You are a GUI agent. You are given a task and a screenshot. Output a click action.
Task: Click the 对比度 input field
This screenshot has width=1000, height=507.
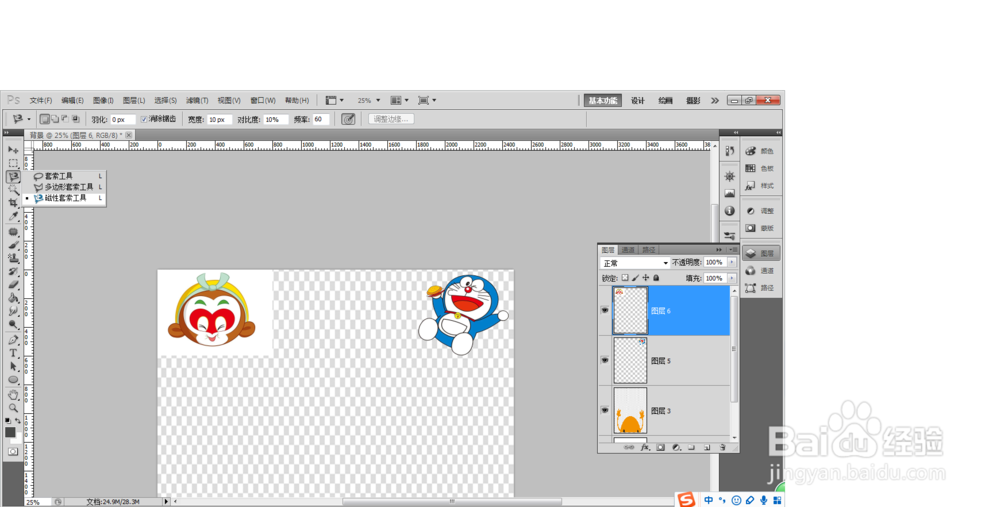(276, 119)
